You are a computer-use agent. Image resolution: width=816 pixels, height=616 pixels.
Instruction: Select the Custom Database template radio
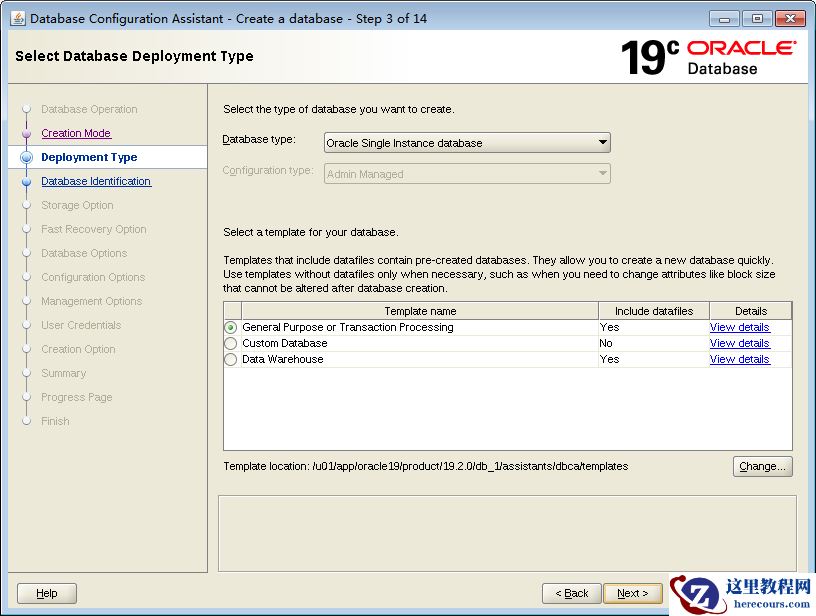(x=231, y=344)
